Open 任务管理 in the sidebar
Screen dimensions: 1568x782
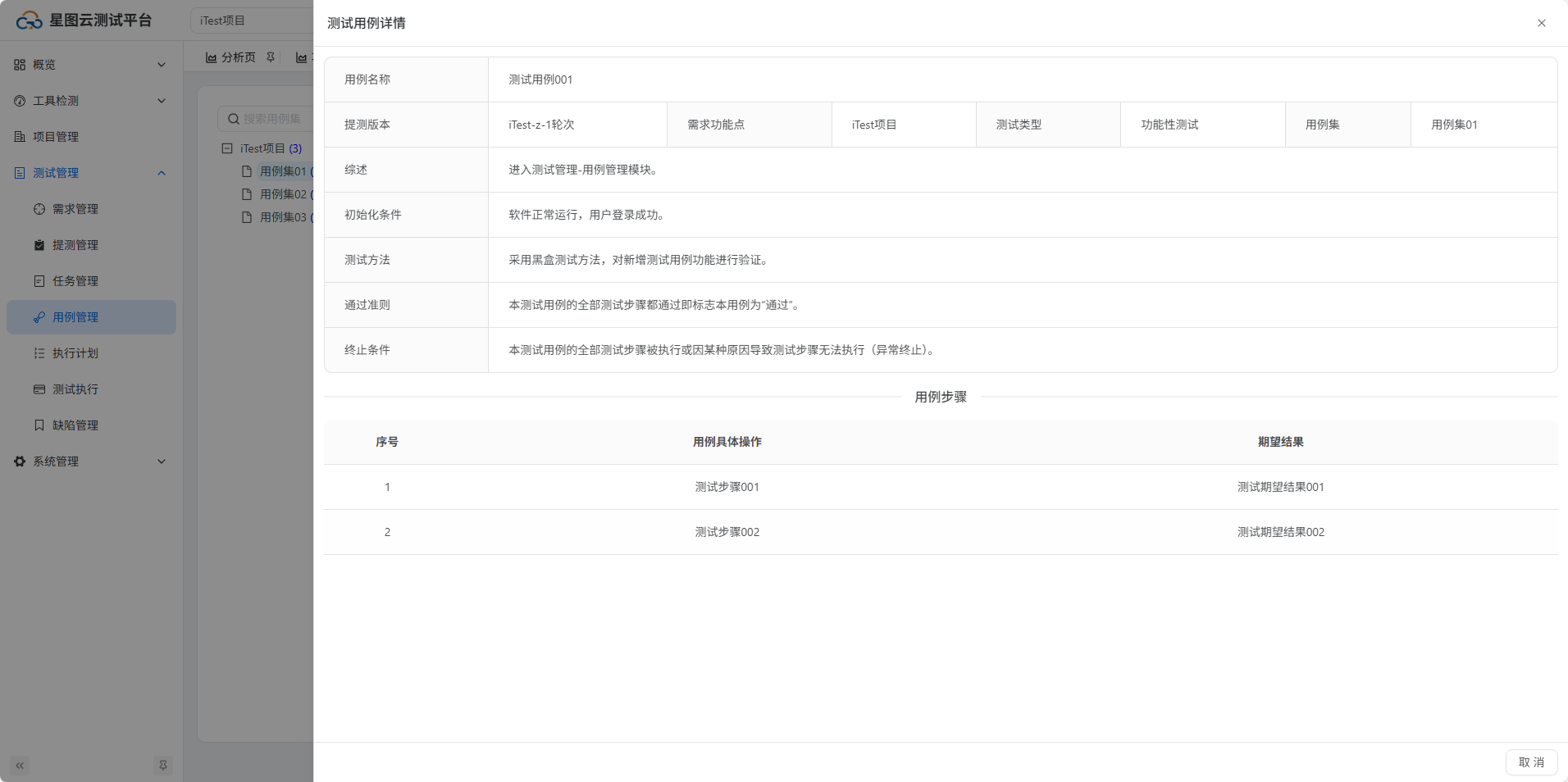coord(75,281)
